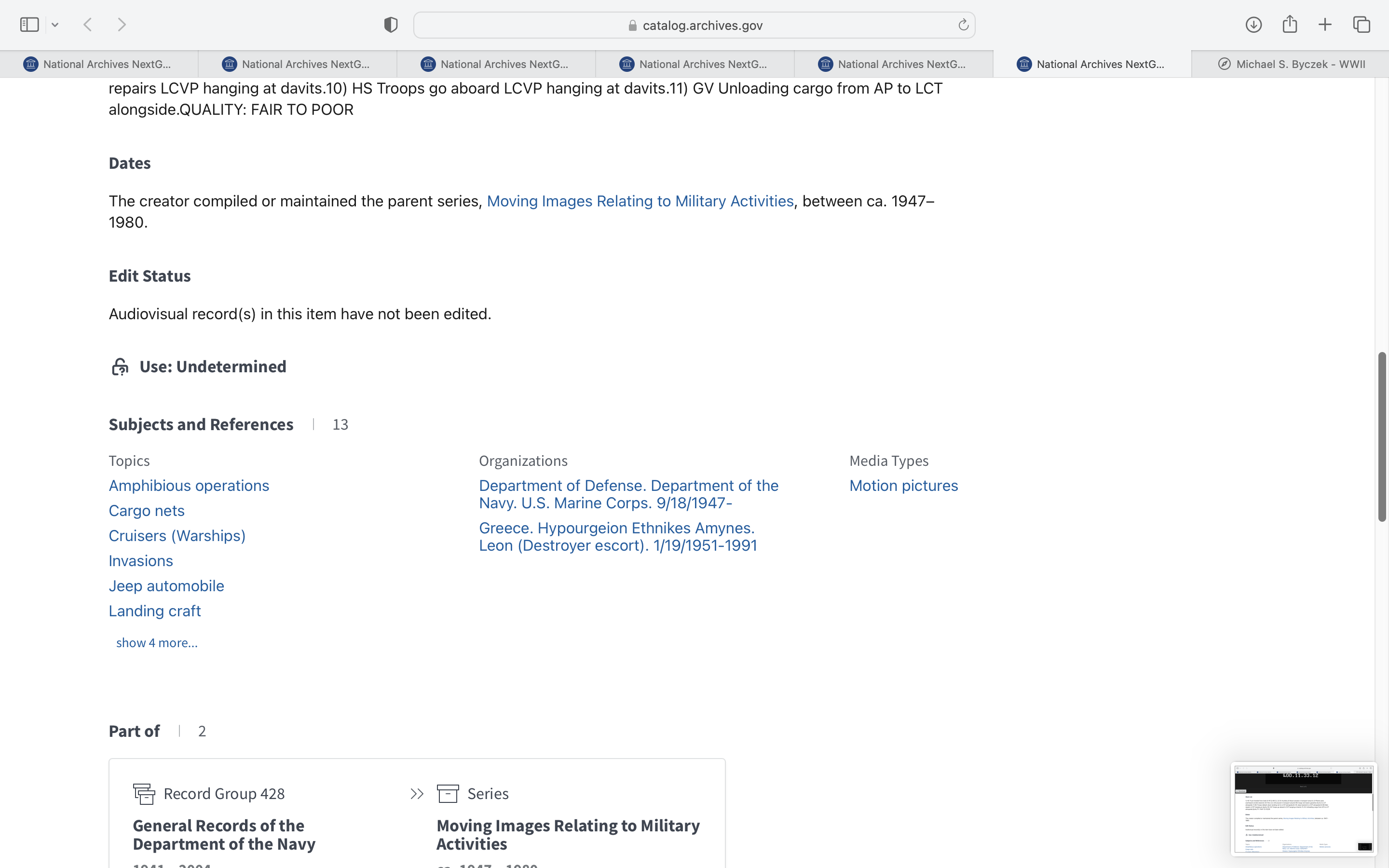Show Safari downloads
Image resolution: width=1389 pixels, height=868 pixels.
[1253, 25]
